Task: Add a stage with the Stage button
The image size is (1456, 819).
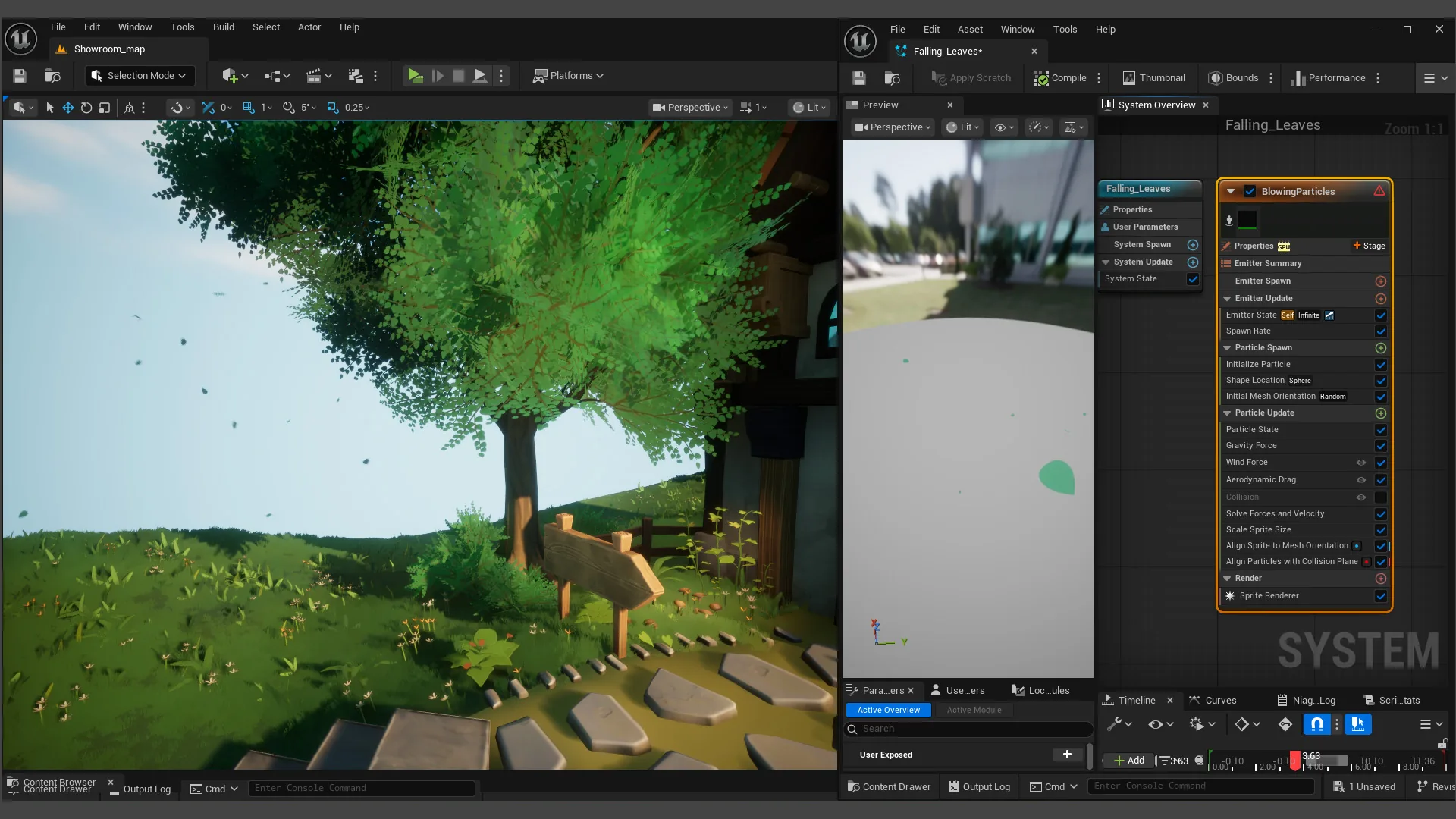Action: pyautogui.click(x=1369, y=246)
